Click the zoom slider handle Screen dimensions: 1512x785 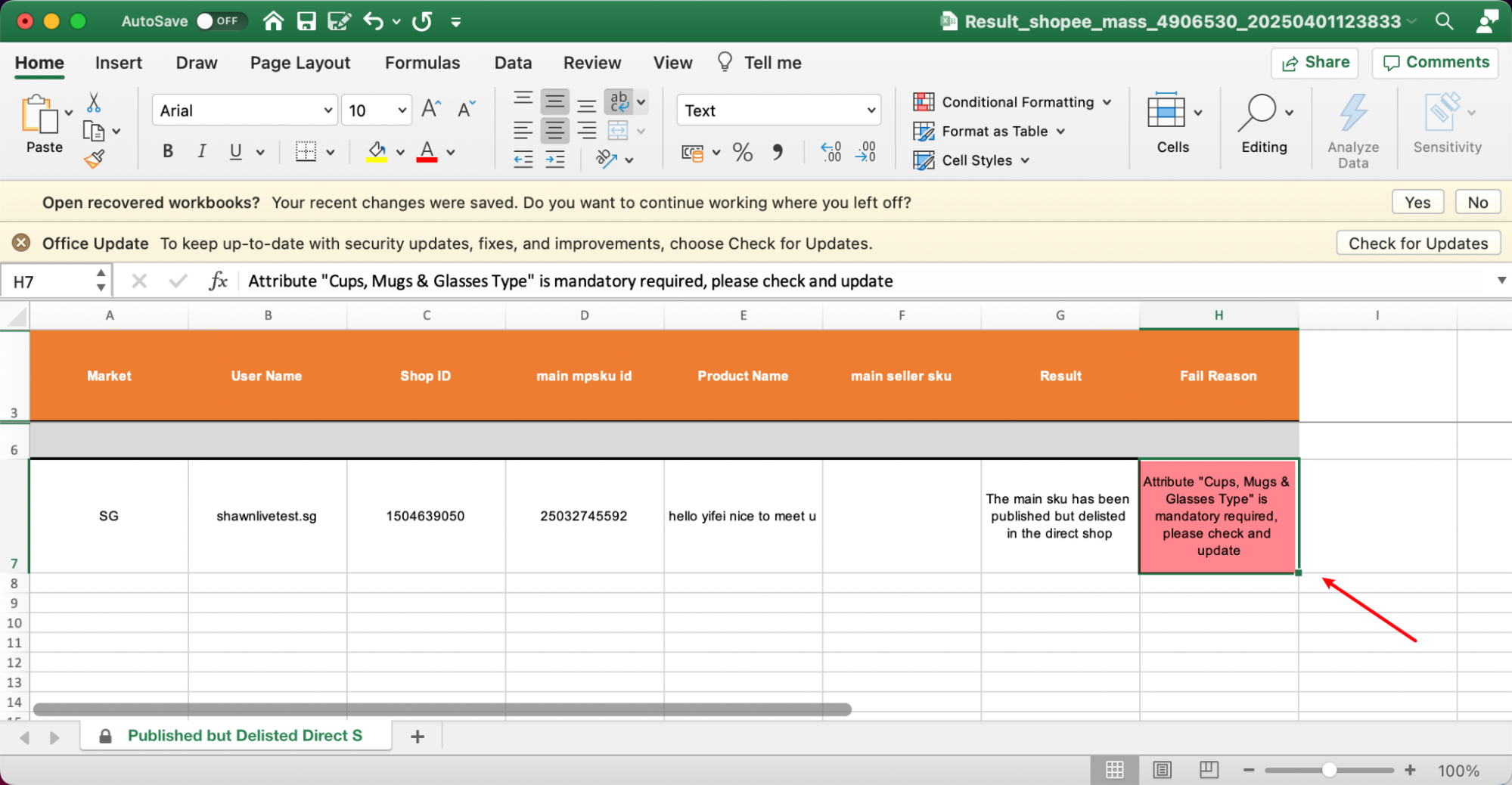point(1329,770)
